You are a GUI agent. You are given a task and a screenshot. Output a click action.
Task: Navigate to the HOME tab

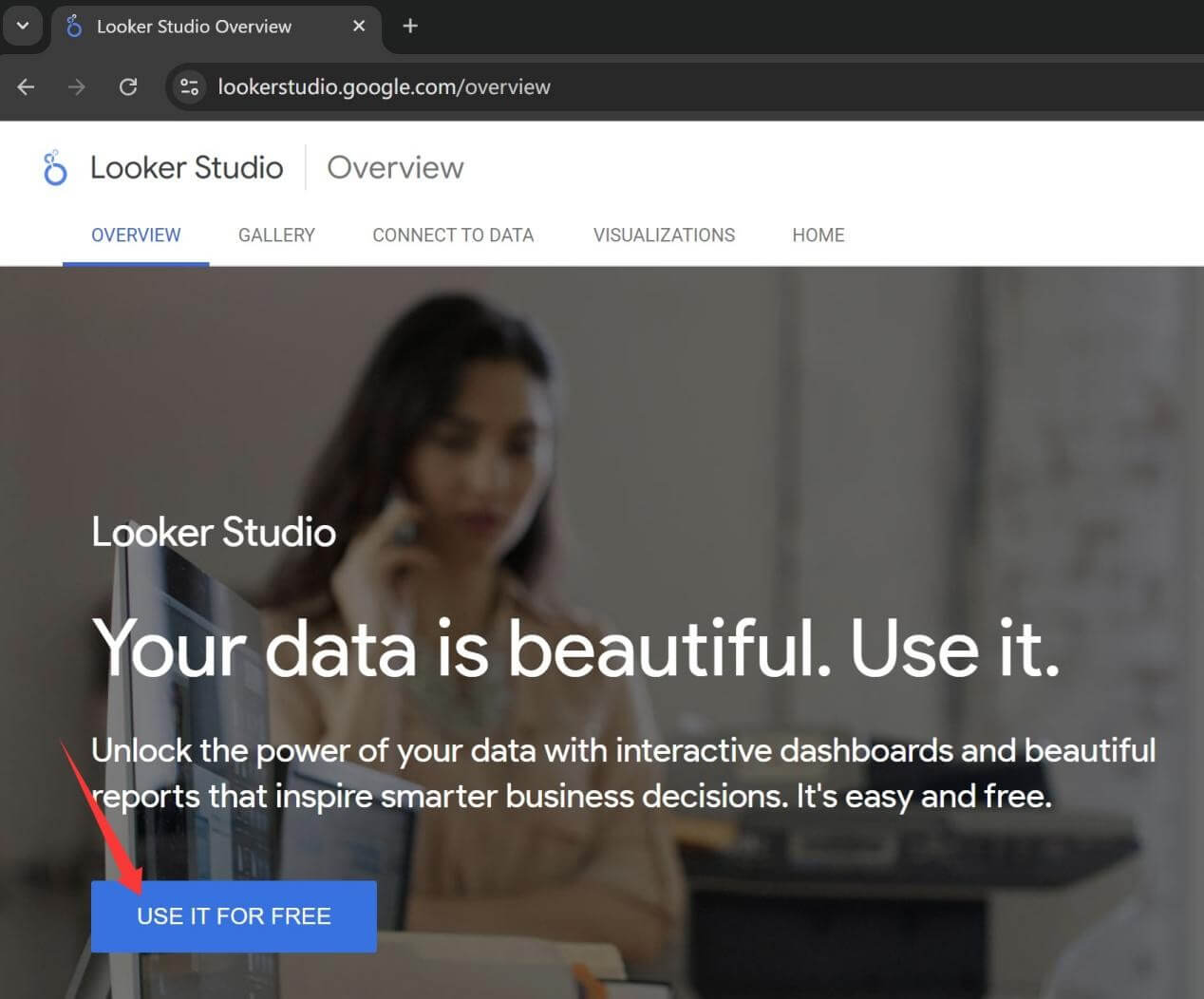[x=818, y=236]
